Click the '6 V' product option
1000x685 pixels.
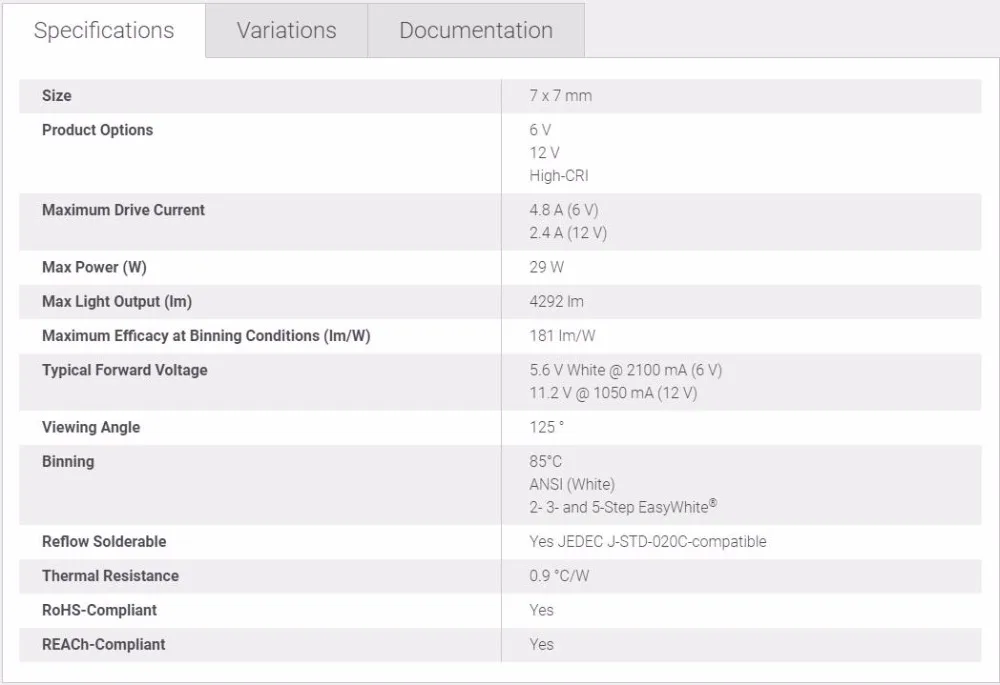pos(540,130)
